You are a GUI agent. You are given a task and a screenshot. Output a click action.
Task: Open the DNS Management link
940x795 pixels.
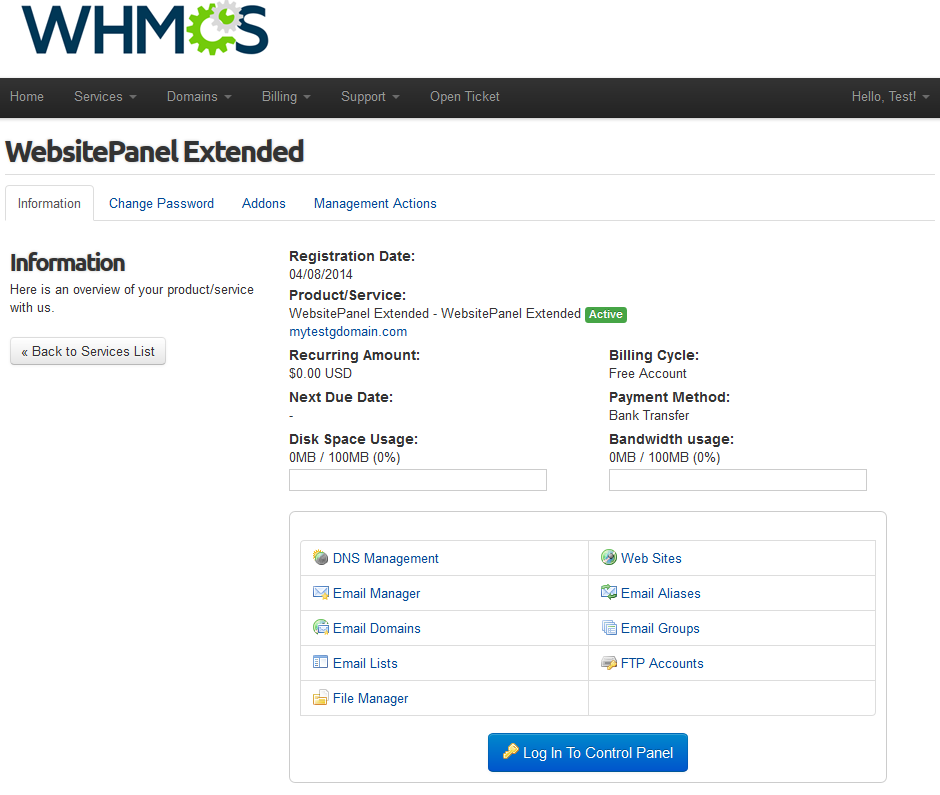pos(385,558)
